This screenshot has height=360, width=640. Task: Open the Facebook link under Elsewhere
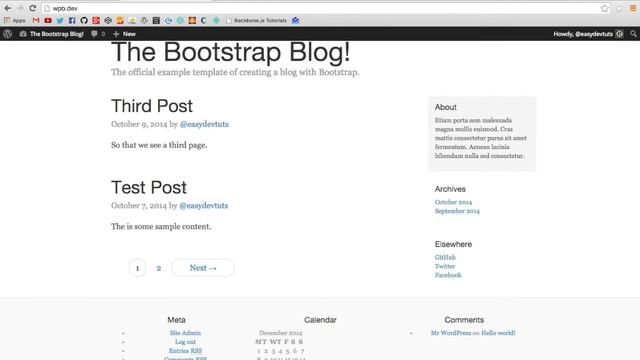448,275
